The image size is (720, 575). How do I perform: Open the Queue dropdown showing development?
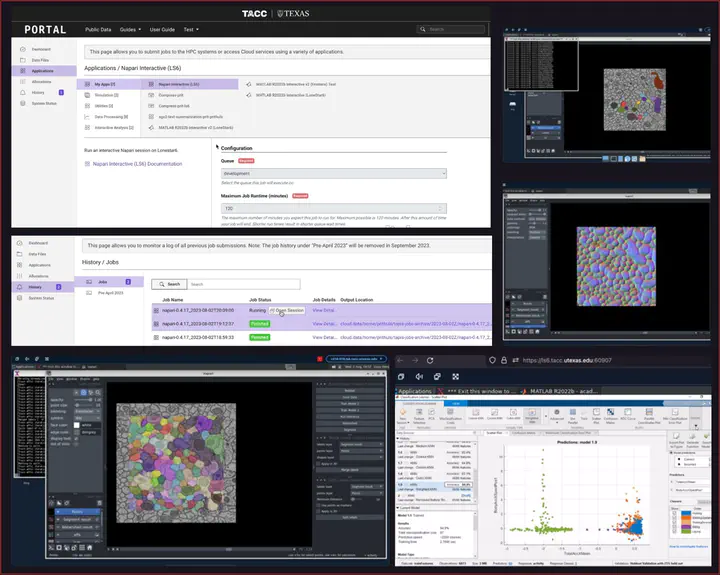tap(333, 173)
